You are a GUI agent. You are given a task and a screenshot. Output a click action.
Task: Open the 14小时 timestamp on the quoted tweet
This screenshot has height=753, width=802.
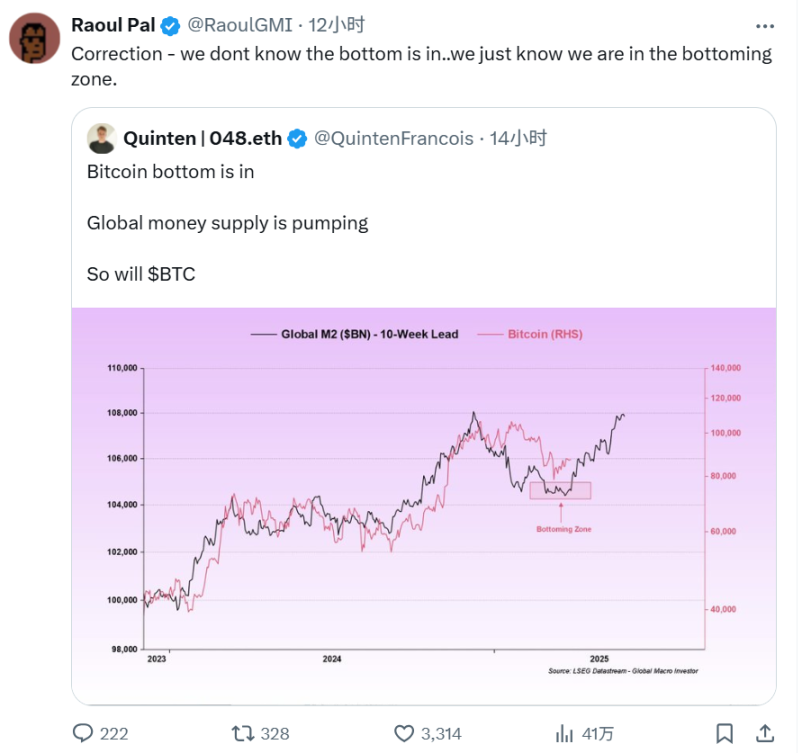[x=520, y=139]
